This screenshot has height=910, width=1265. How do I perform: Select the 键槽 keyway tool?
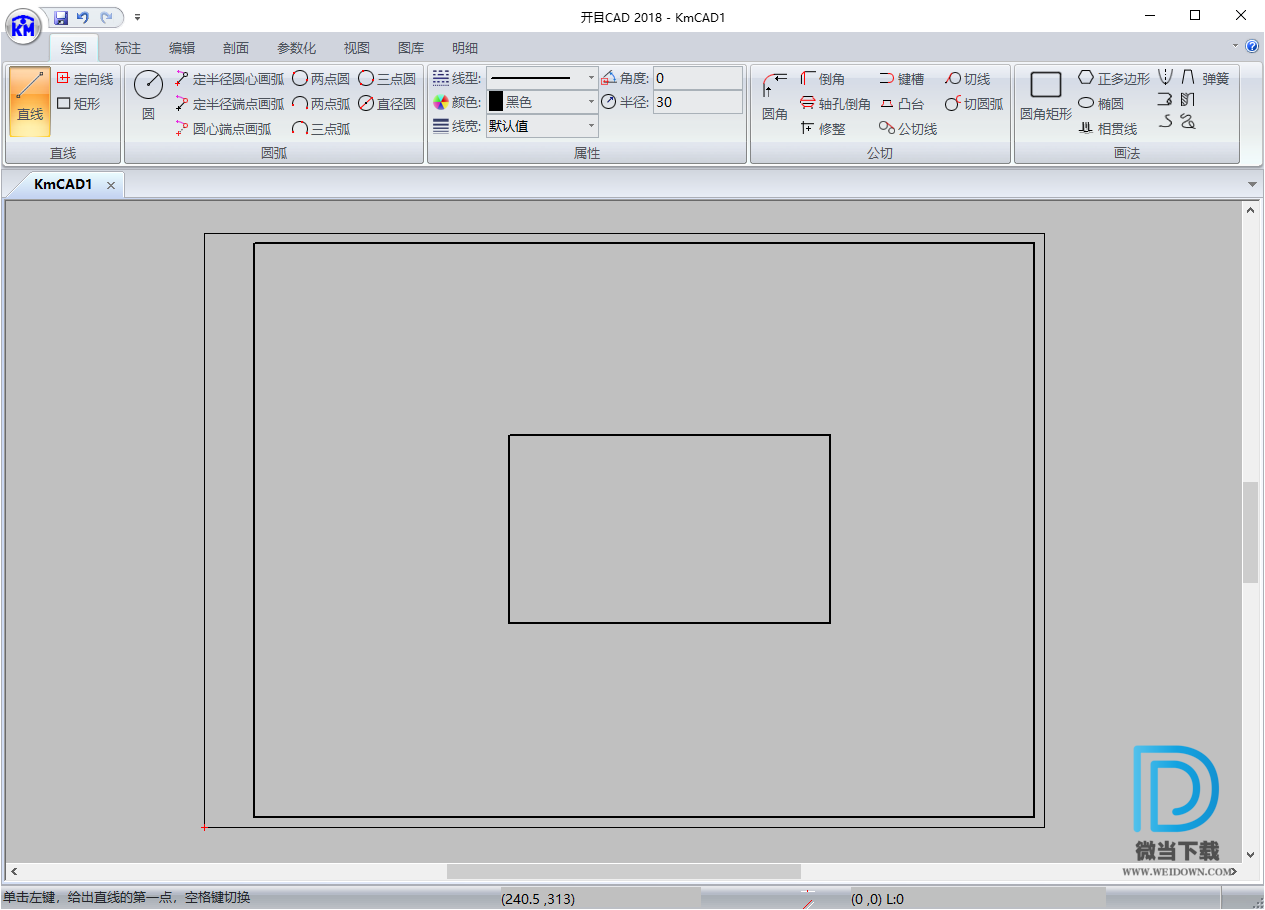(902, 79)
